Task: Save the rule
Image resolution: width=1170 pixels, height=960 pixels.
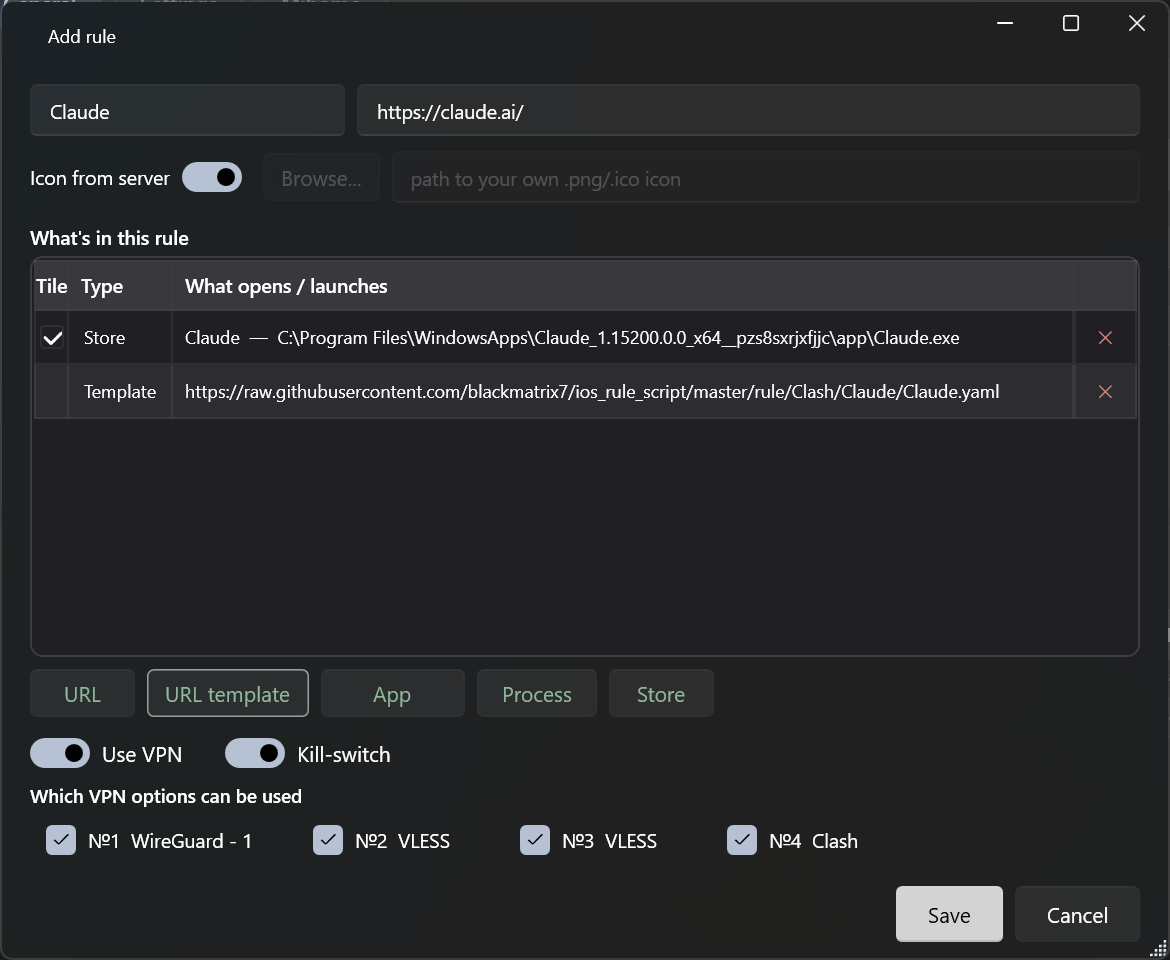Action: [x=949, y=914]
